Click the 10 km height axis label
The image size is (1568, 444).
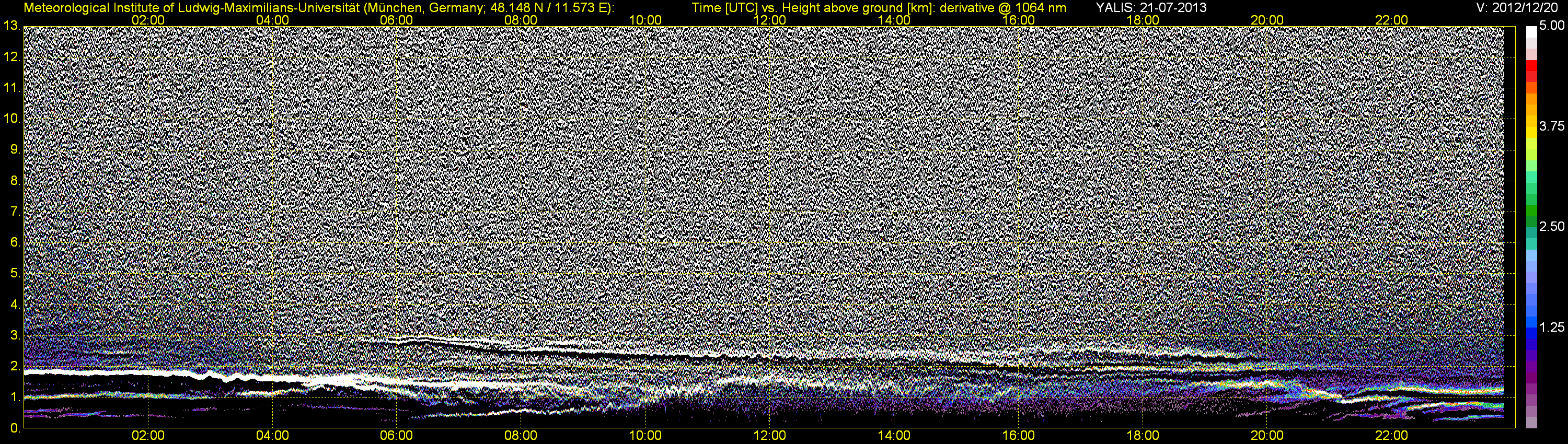(x=11, y=119)
